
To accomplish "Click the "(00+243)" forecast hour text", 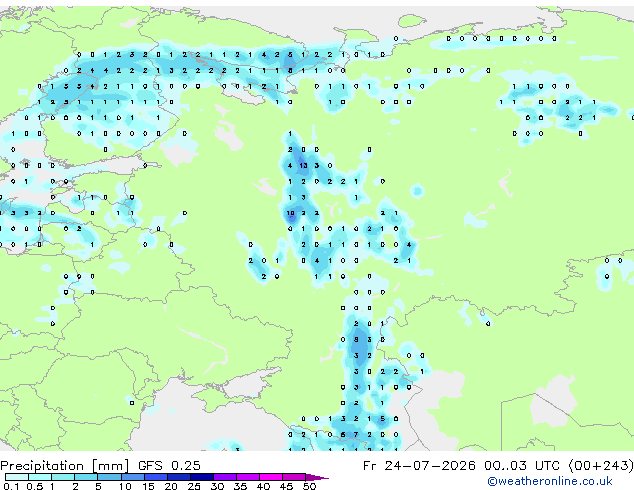I will point(601,466).
